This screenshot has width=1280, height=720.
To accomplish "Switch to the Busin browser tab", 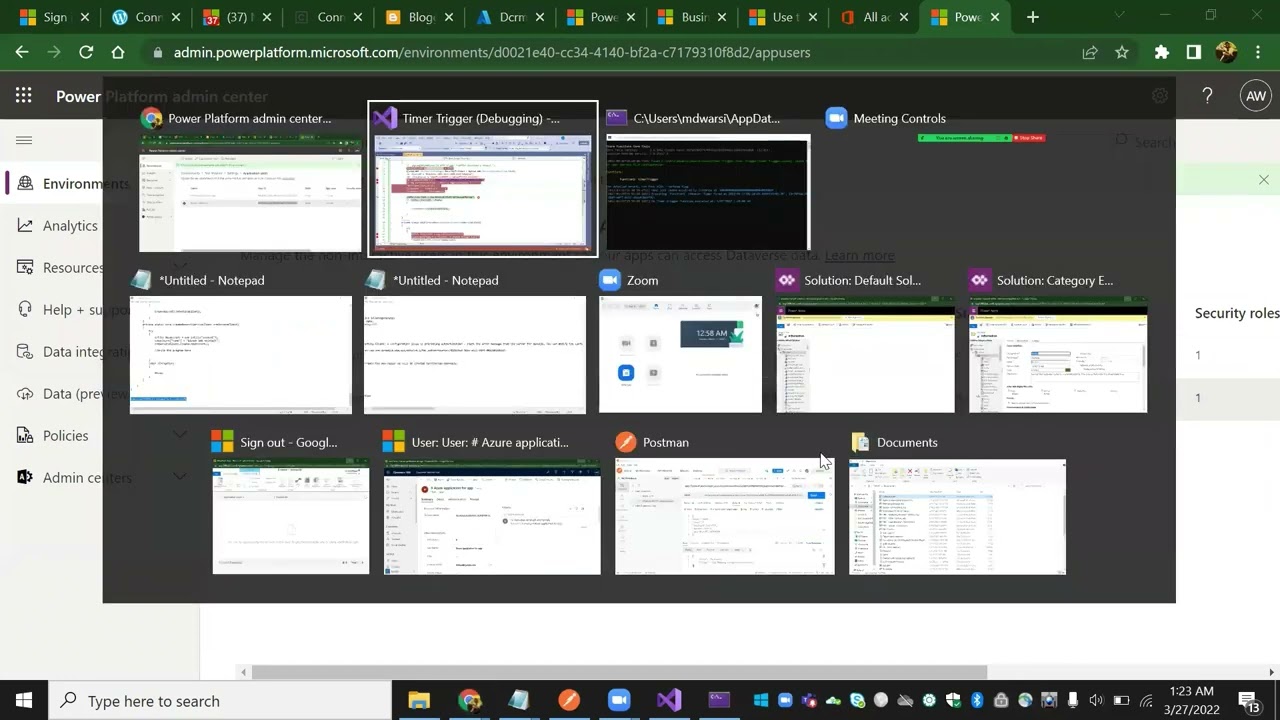I will point(691,17).
